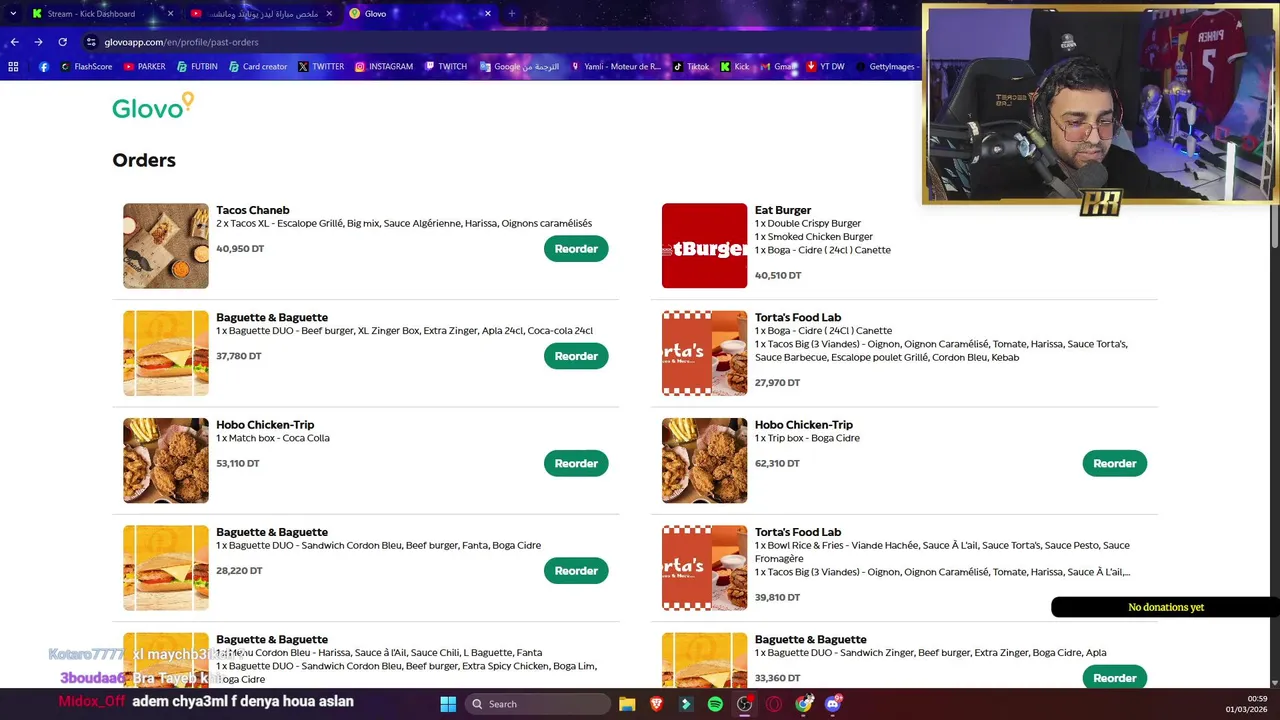Open the 27,970 DT Torta's thumbnail
The height and width of the screenshot is (720, 1280).
coord(704,353)
